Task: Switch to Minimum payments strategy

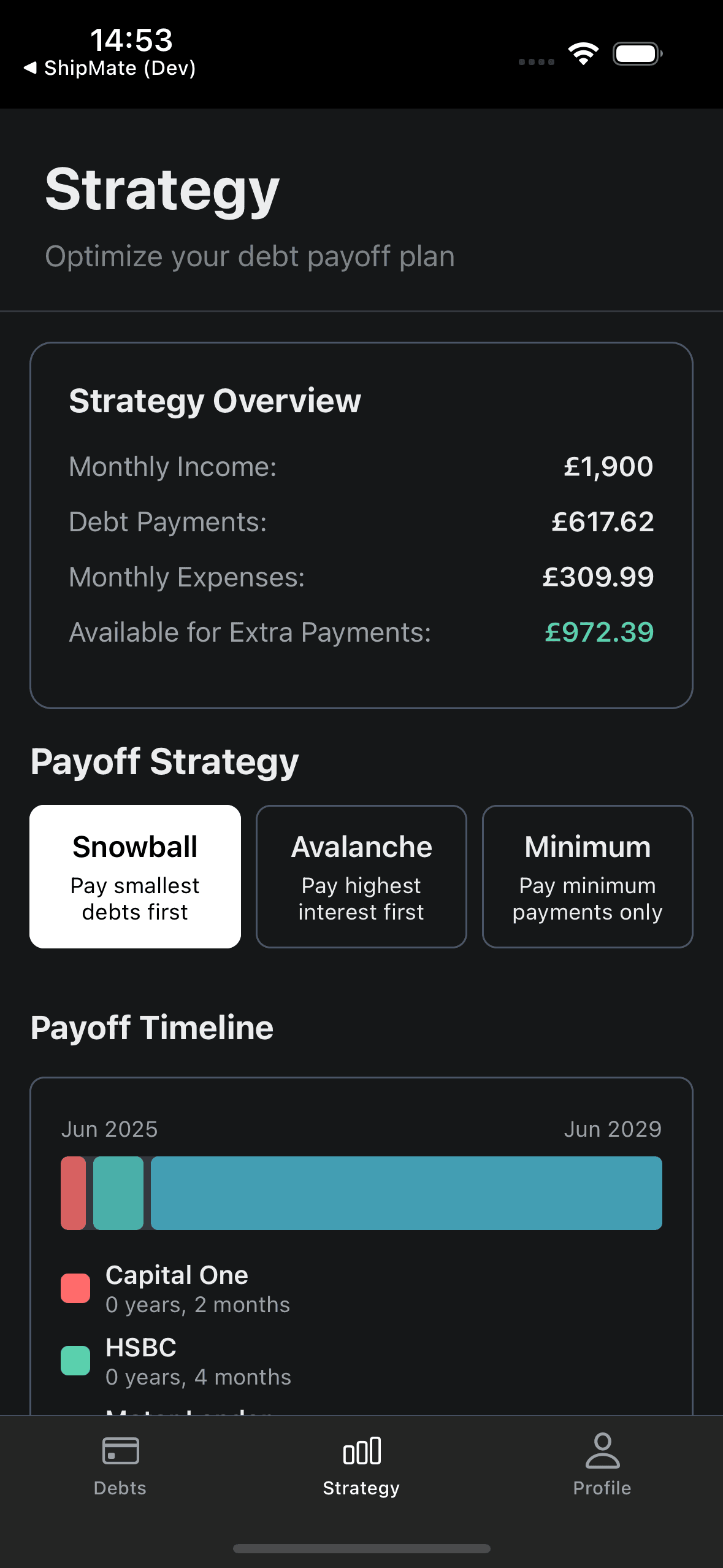Action: (587, 876)
